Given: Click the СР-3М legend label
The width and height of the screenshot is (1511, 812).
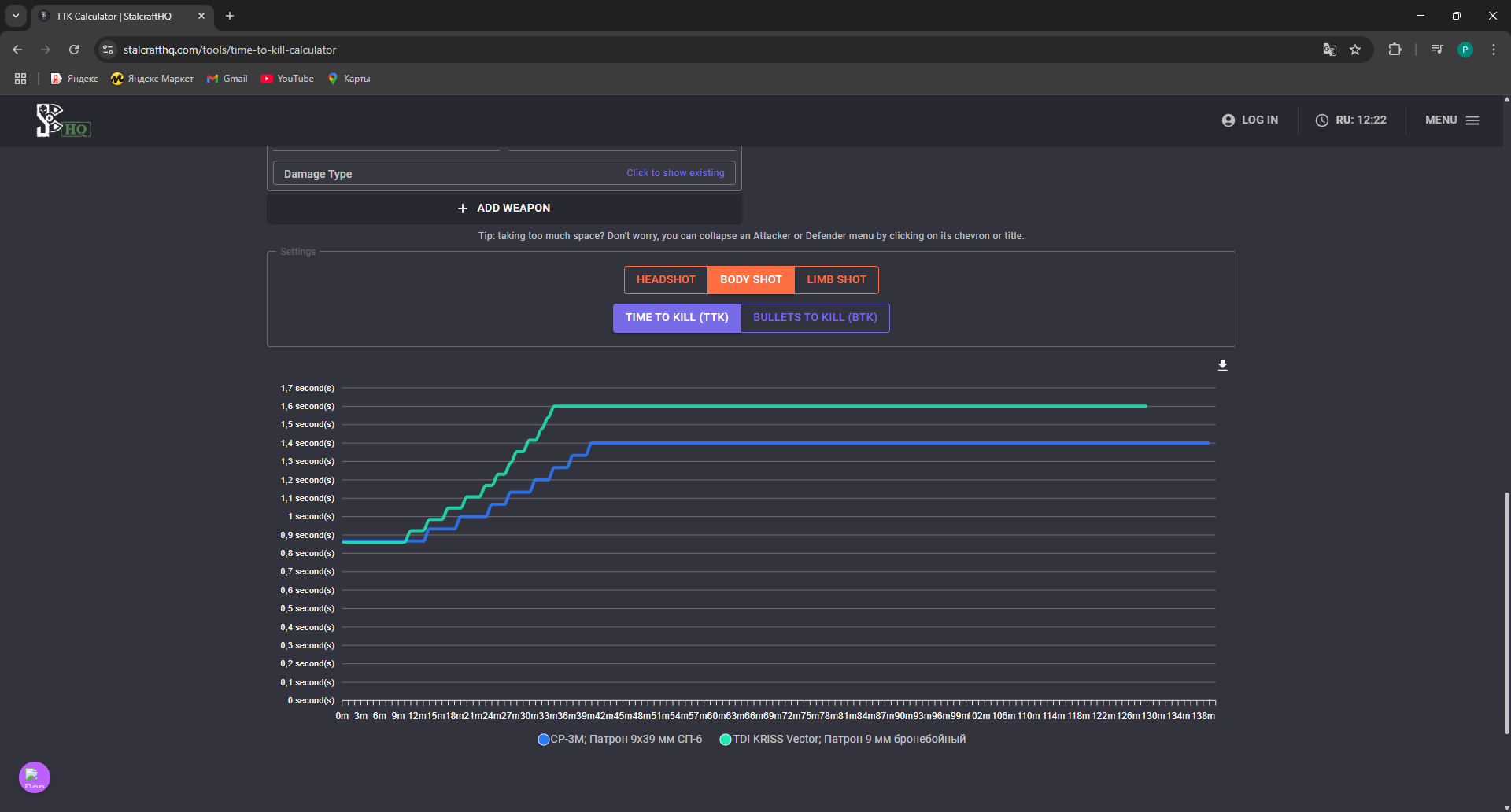Looking at the screenshot, I should click(626, 740).
